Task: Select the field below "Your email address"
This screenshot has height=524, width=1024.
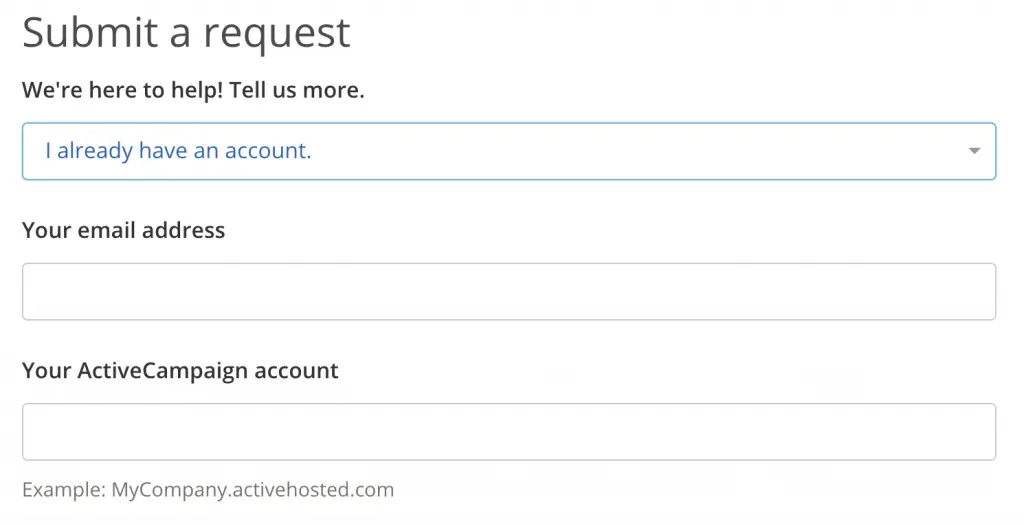Action: tap(508, 291)
